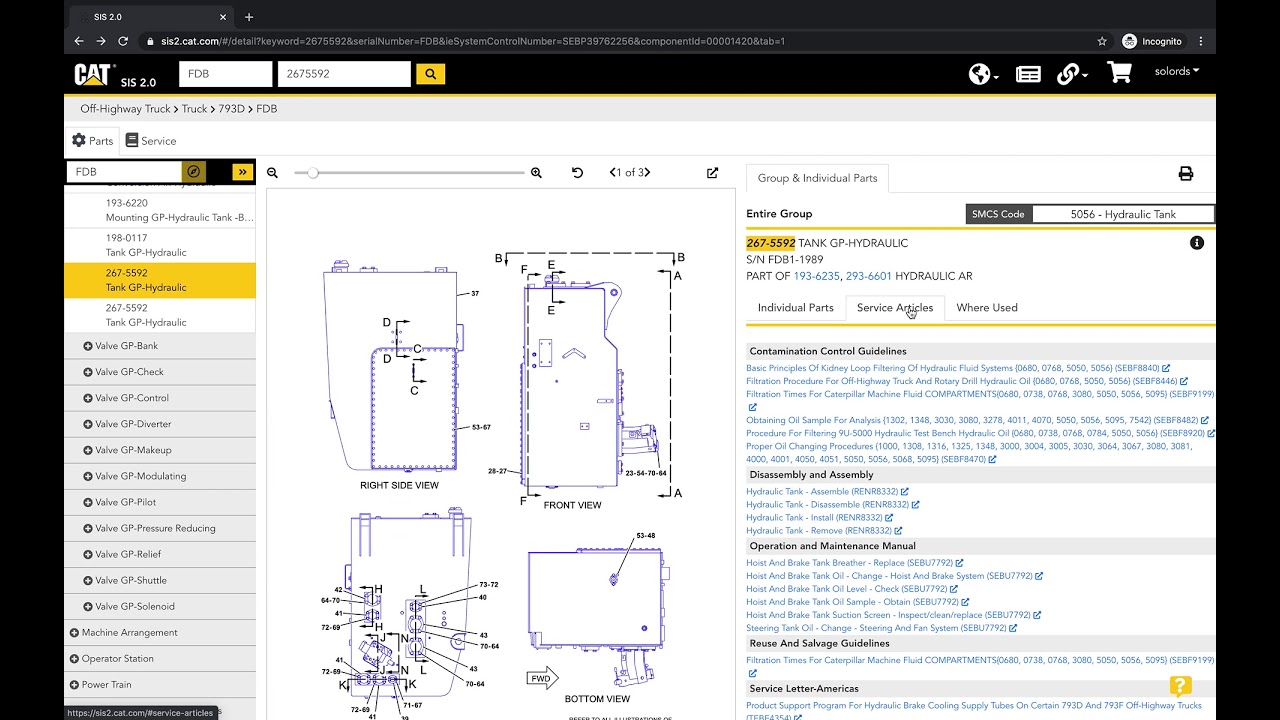Expand Valve GP-Check group
The image size is (1280, 720).
click(88, 372)
